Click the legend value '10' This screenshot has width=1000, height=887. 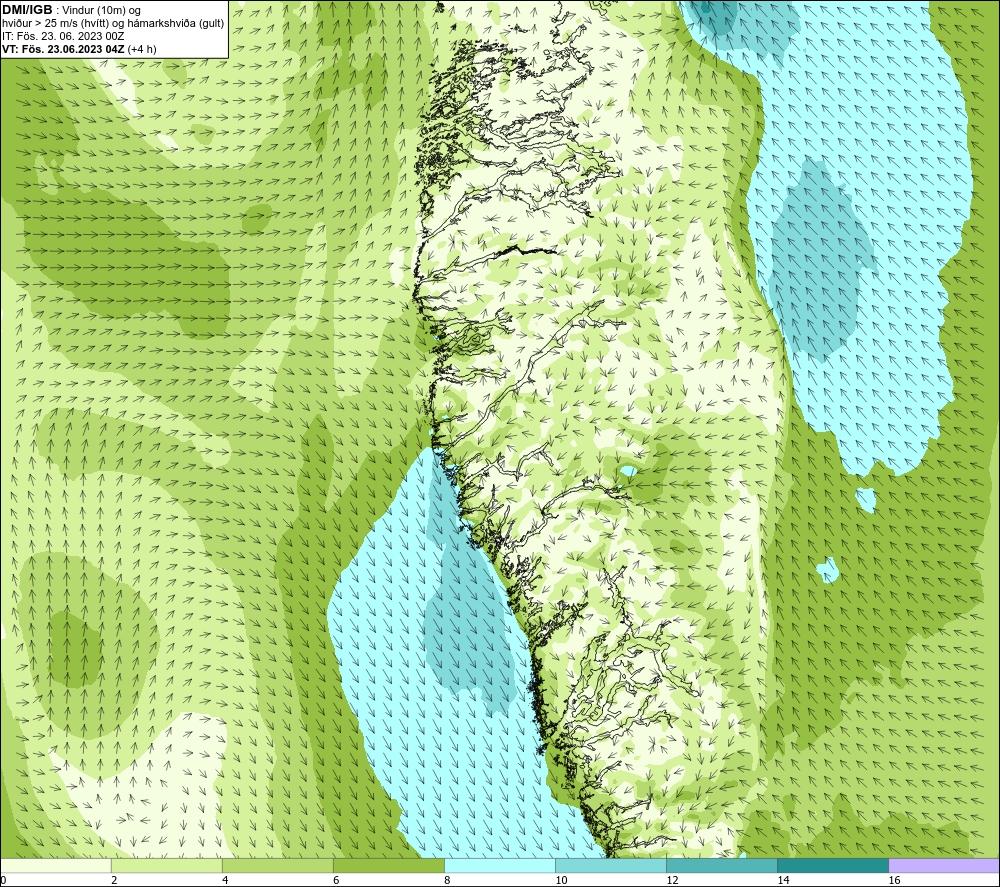(x=561, y=880)
